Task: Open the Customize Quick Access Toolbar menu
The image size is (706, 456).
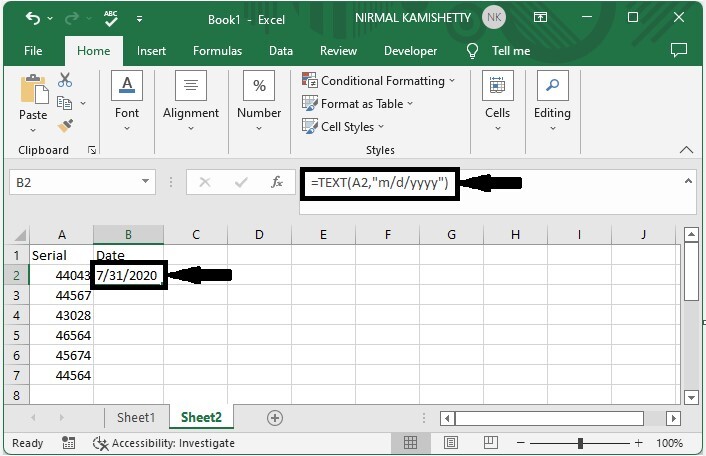Action: coord(140,19)
